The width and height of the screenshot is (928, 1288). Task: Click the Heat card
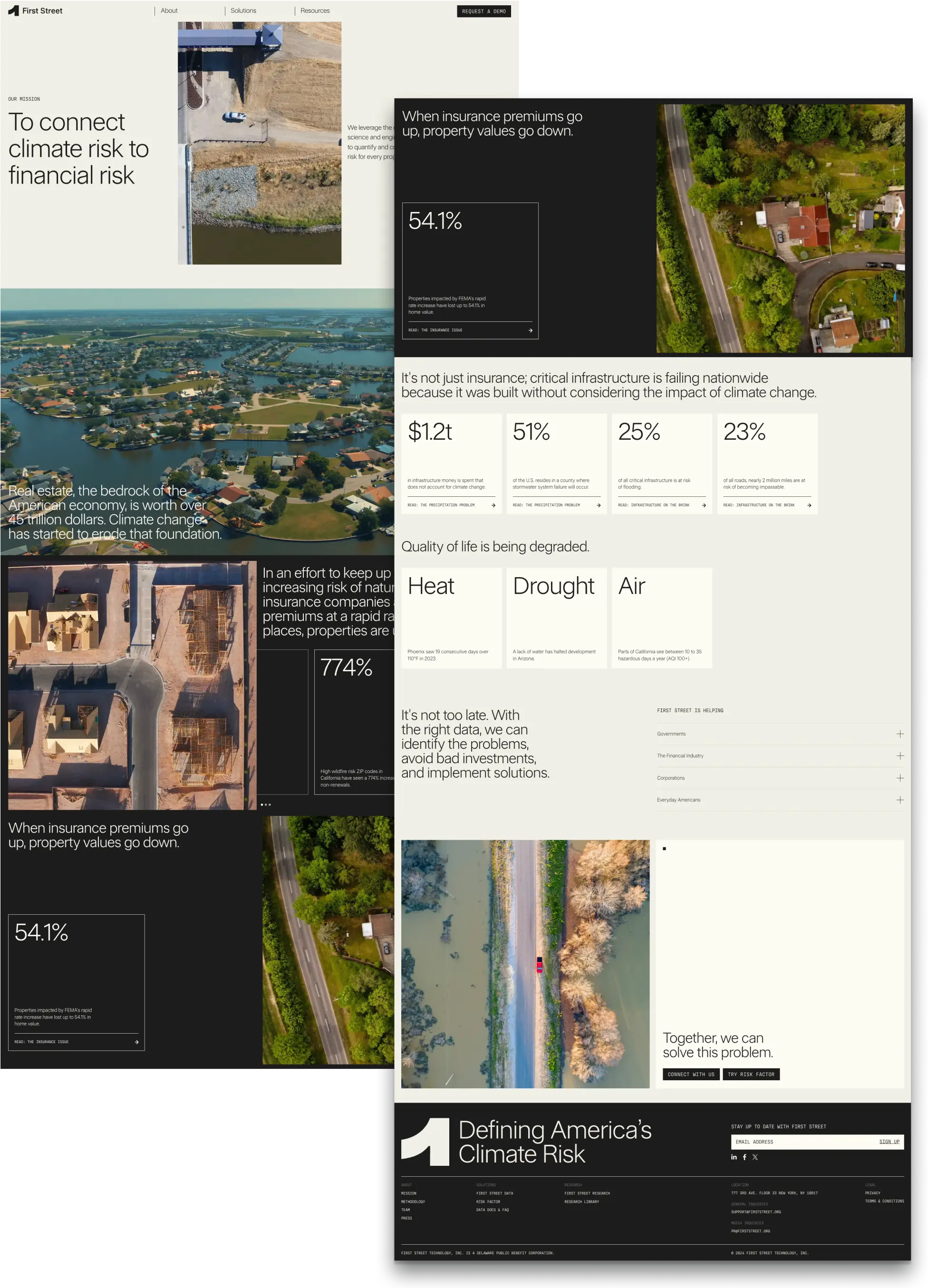click(x=452, y=619)
